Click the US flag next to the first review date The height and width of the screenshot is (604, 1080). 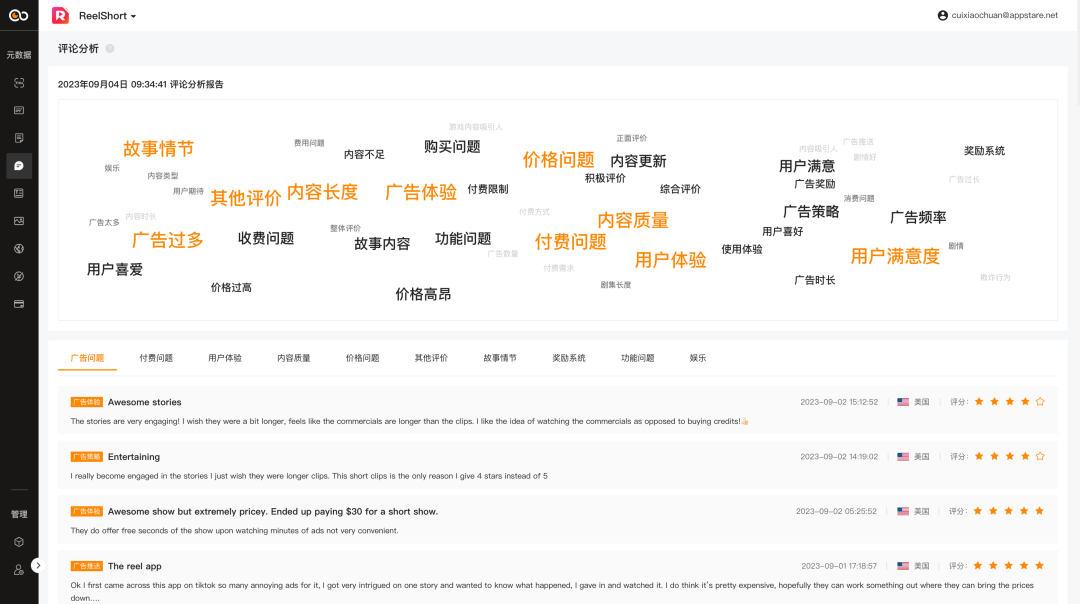901,401
